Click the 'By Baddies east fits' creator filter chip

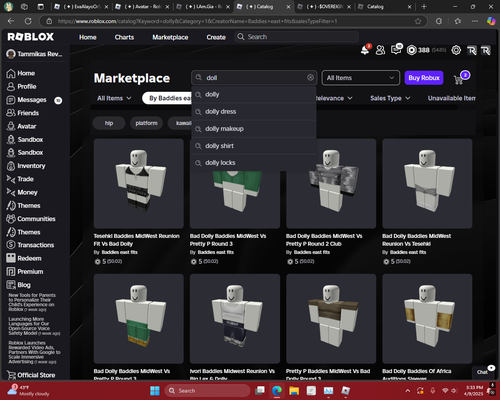[x=167, y=98]
